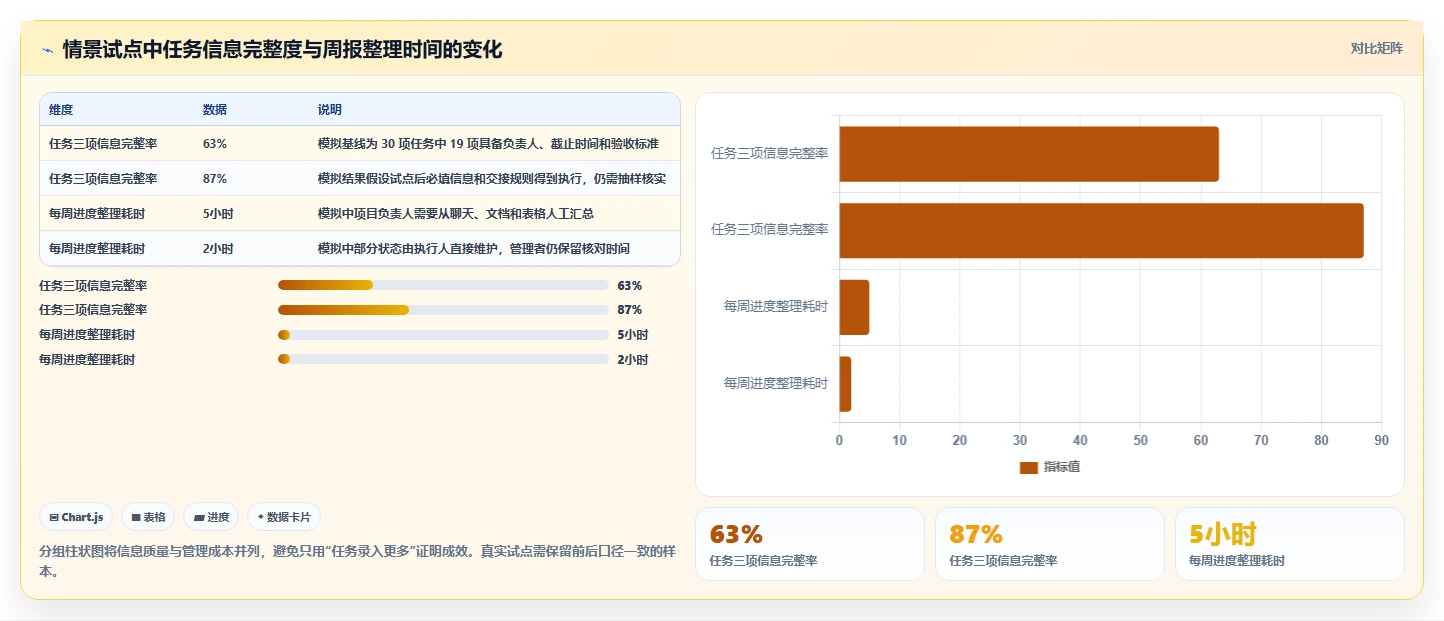
Task: Click the 2小时 value beside the progress bar
Action: [x=633, y=359]
